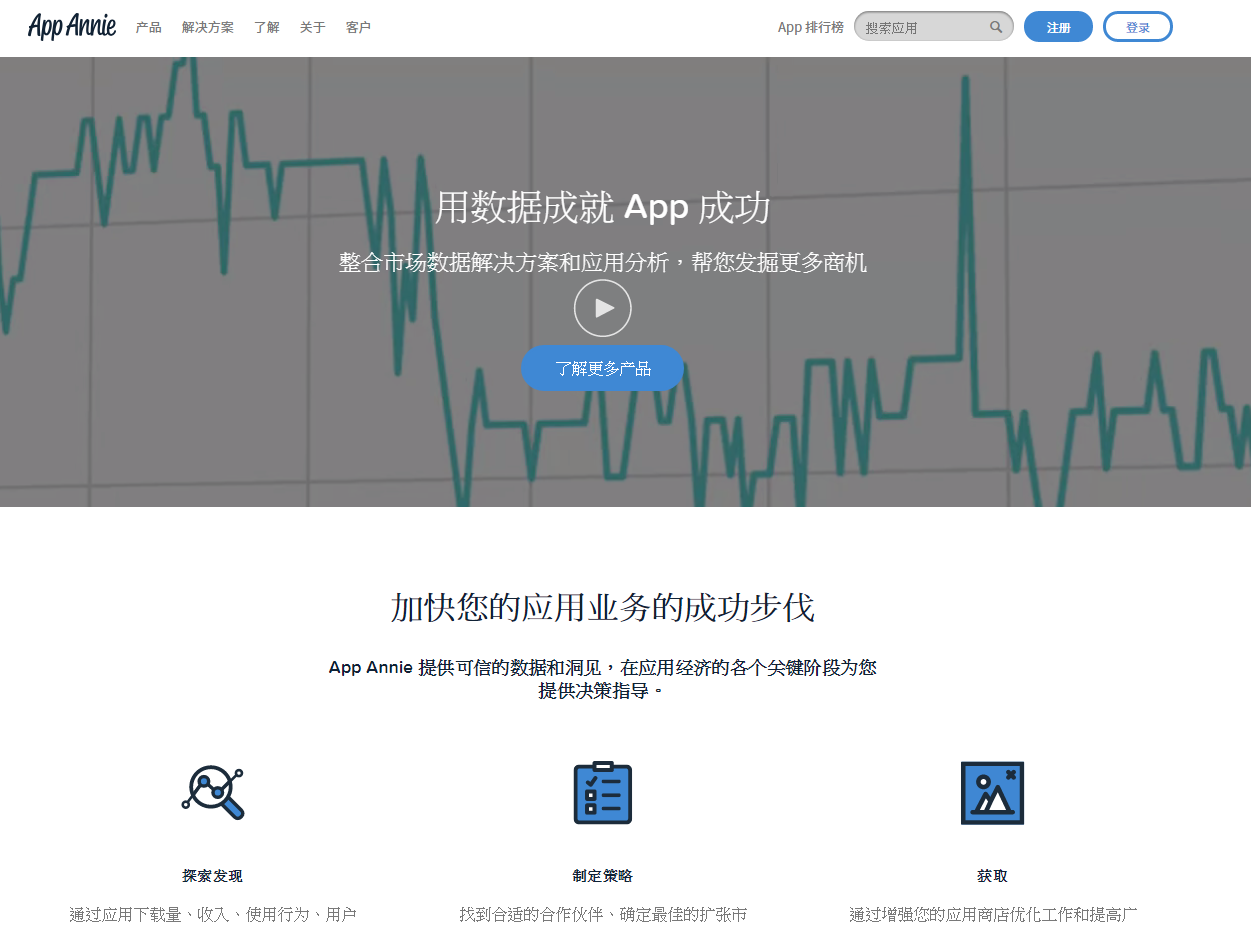This screenshot has height=930, width=1251.
Task: Click the 制定策略 clipboard checklist icon
Action: pos(602,793)
